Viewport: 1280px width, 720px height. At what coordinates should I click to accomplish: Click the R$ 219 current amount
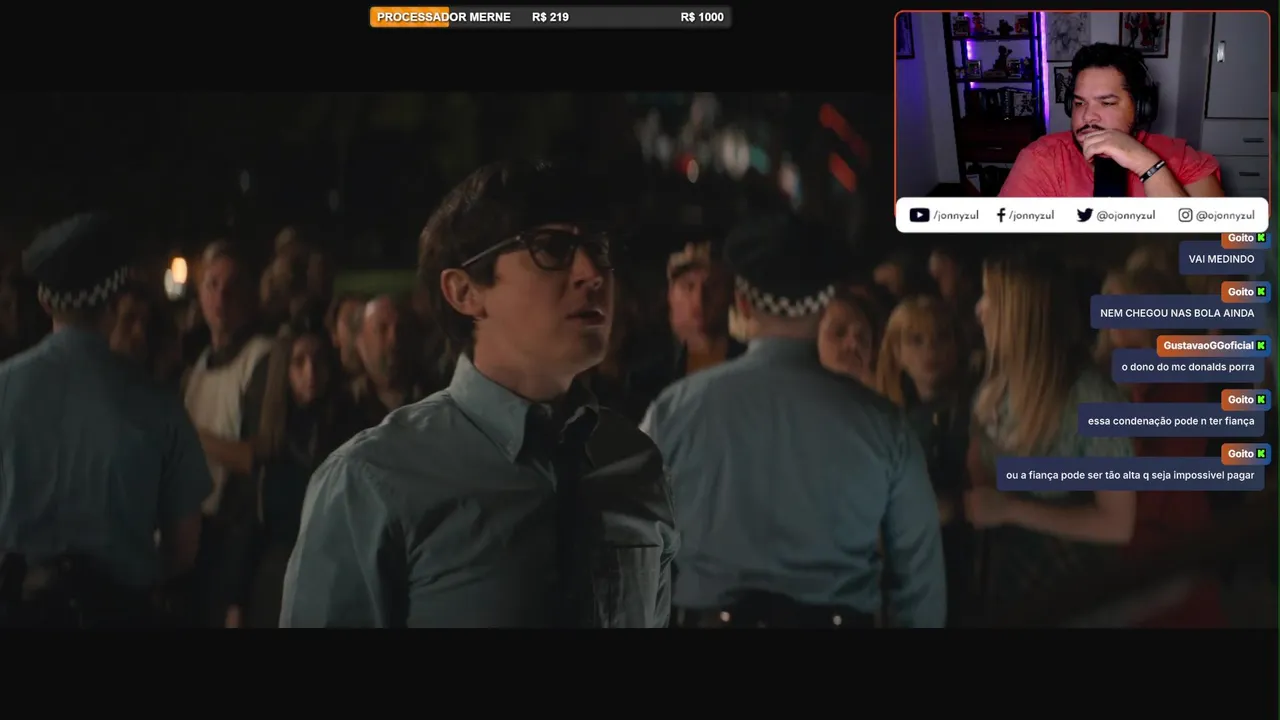(550, 17)
